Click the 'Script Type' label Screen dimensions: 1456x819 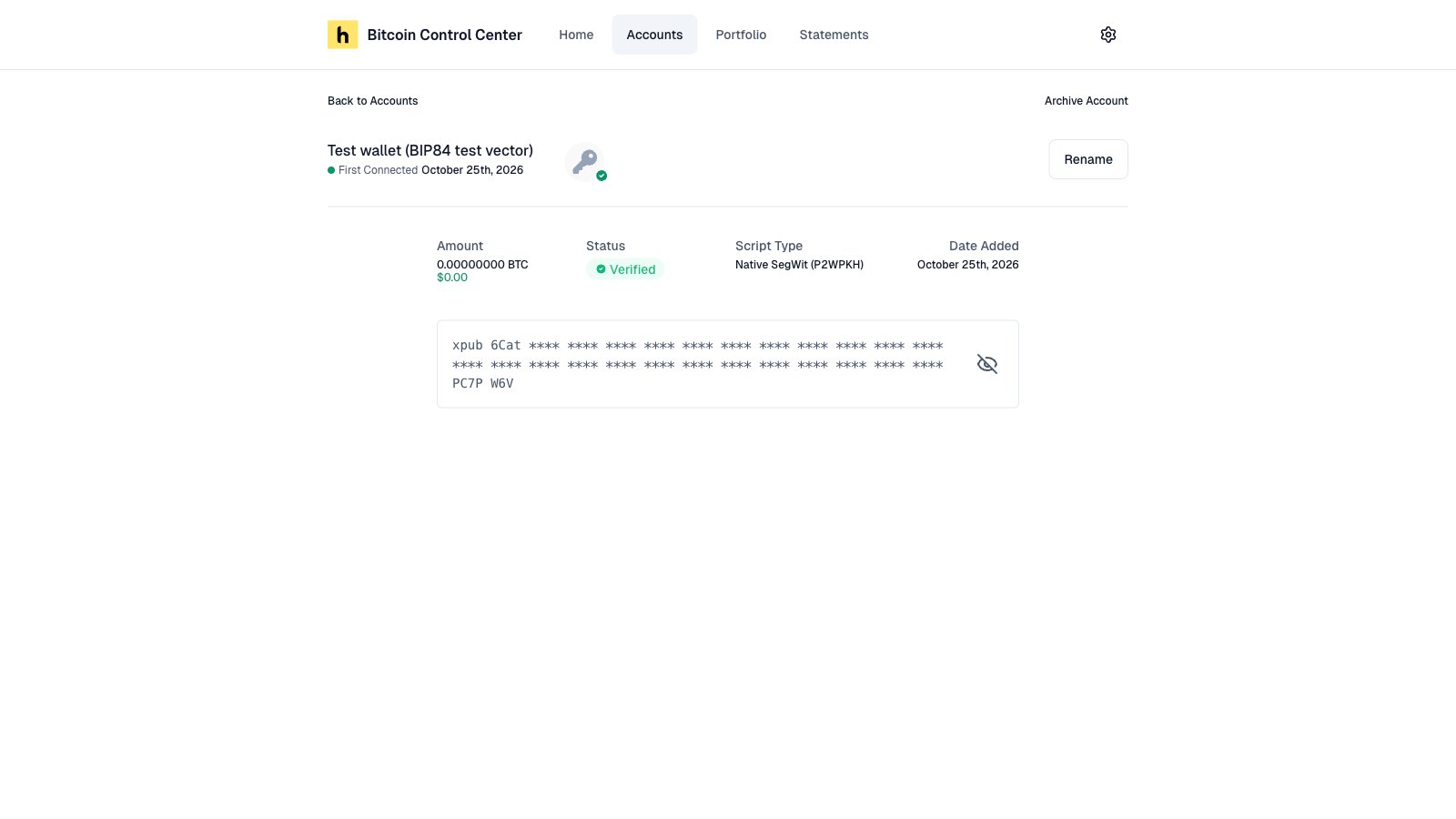769,246
